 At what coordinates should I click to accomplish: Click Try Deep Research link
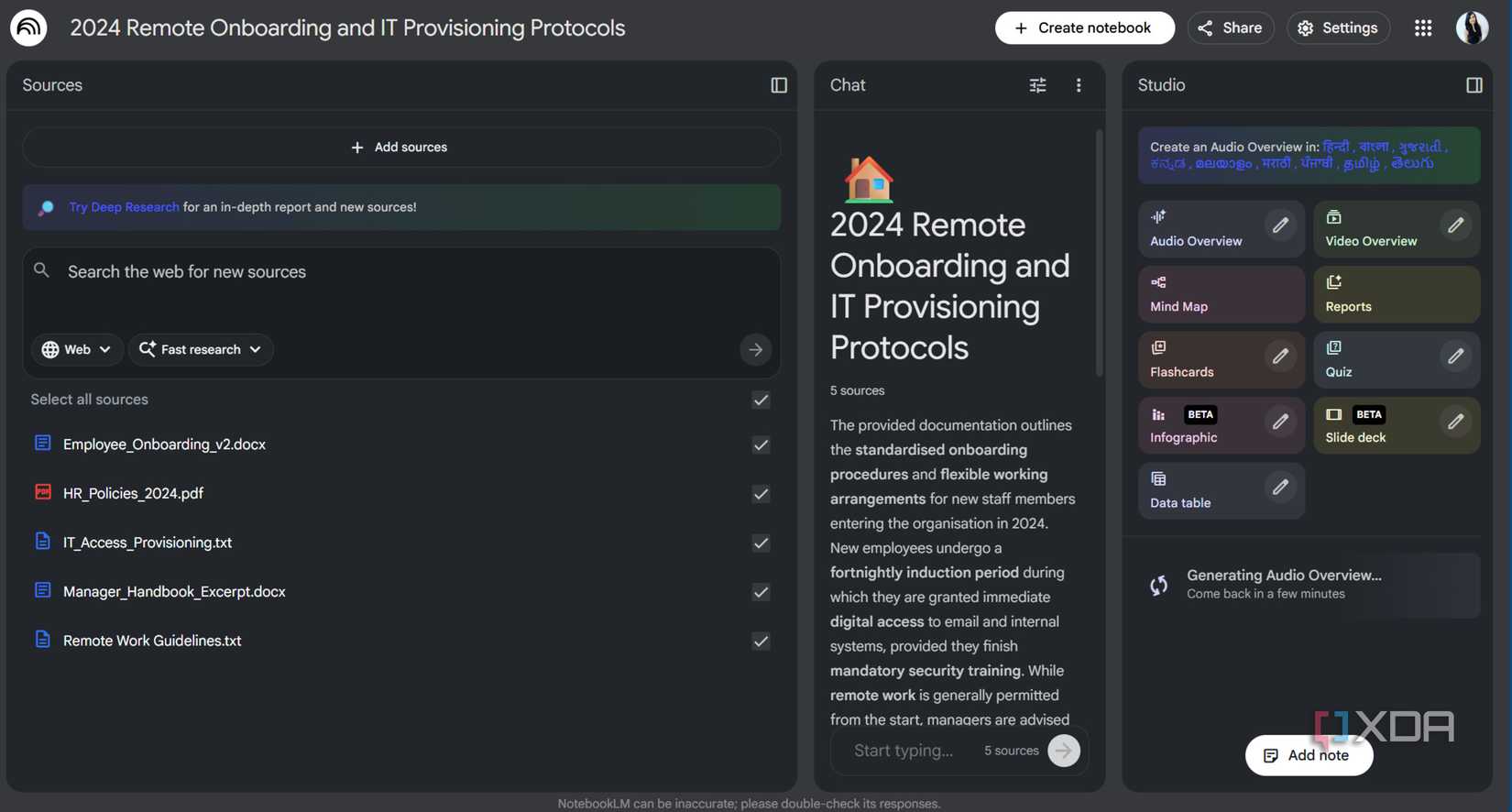click(x=124, y=207)
